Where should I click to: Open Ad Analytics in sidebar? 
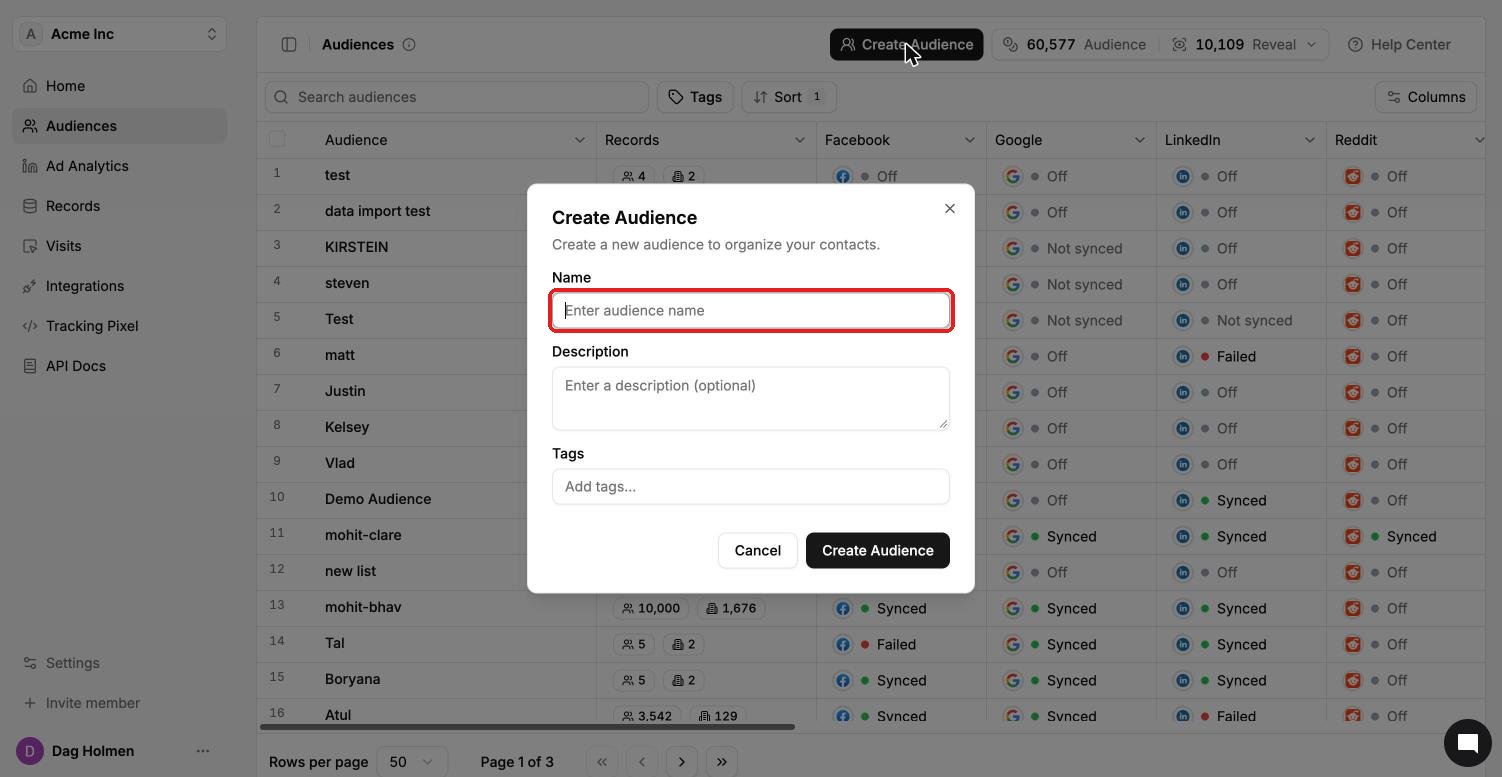(120, 166)
